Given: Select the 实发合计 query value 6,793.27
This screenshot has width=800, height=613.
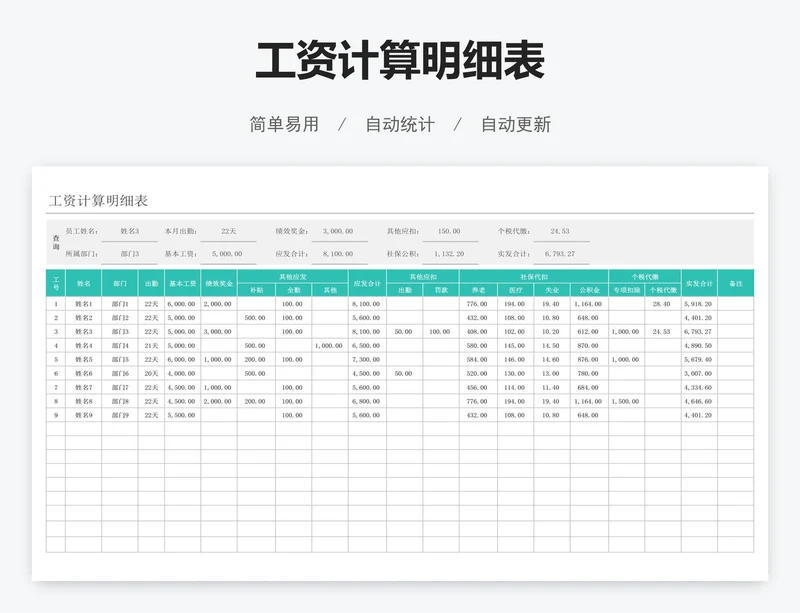Looking at the screenshot, I should pos(560,254).
